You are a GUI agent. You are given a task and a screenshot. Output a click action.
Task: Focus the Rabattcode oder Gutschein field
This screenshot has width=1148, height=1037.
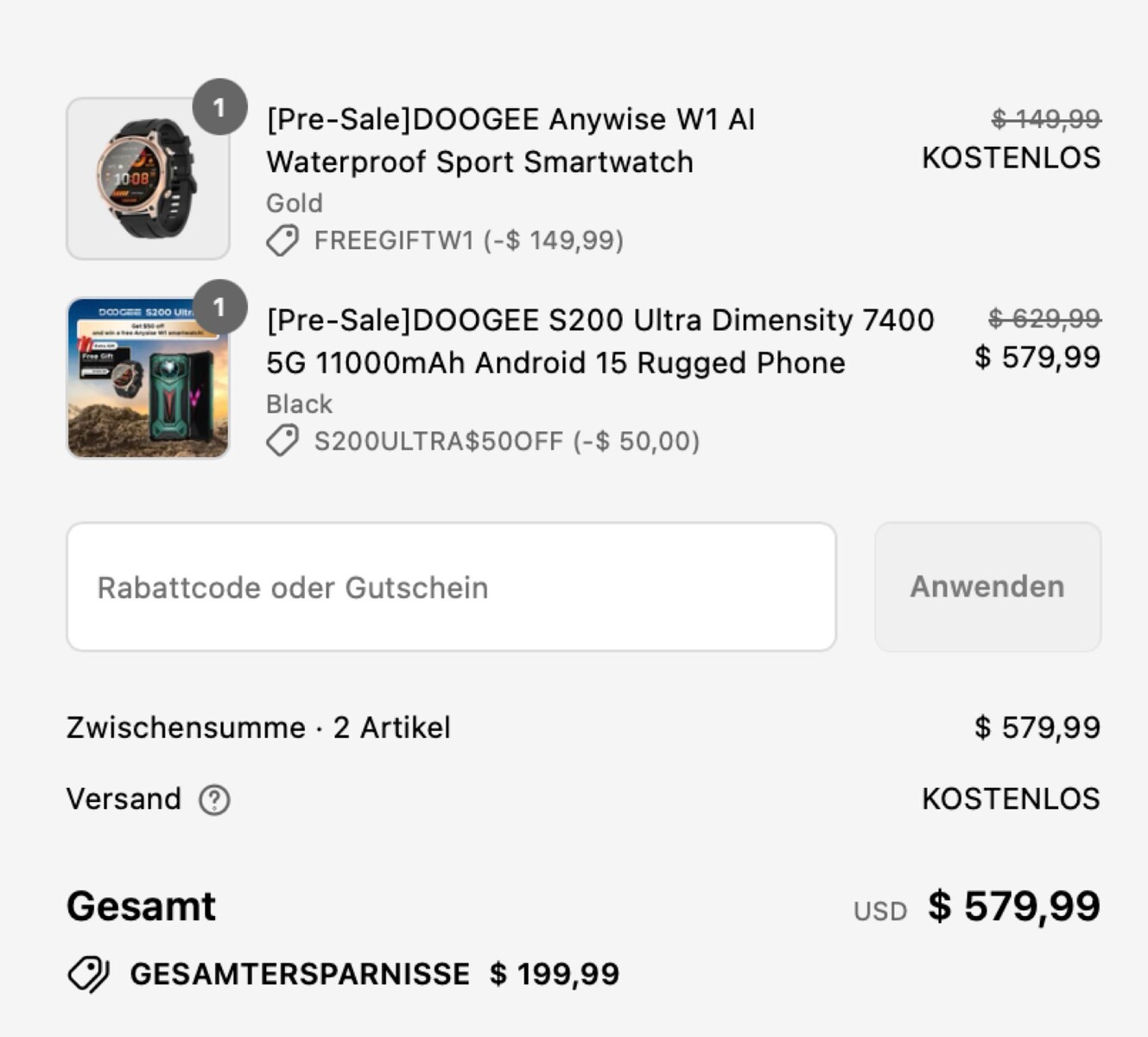point(451,587)
